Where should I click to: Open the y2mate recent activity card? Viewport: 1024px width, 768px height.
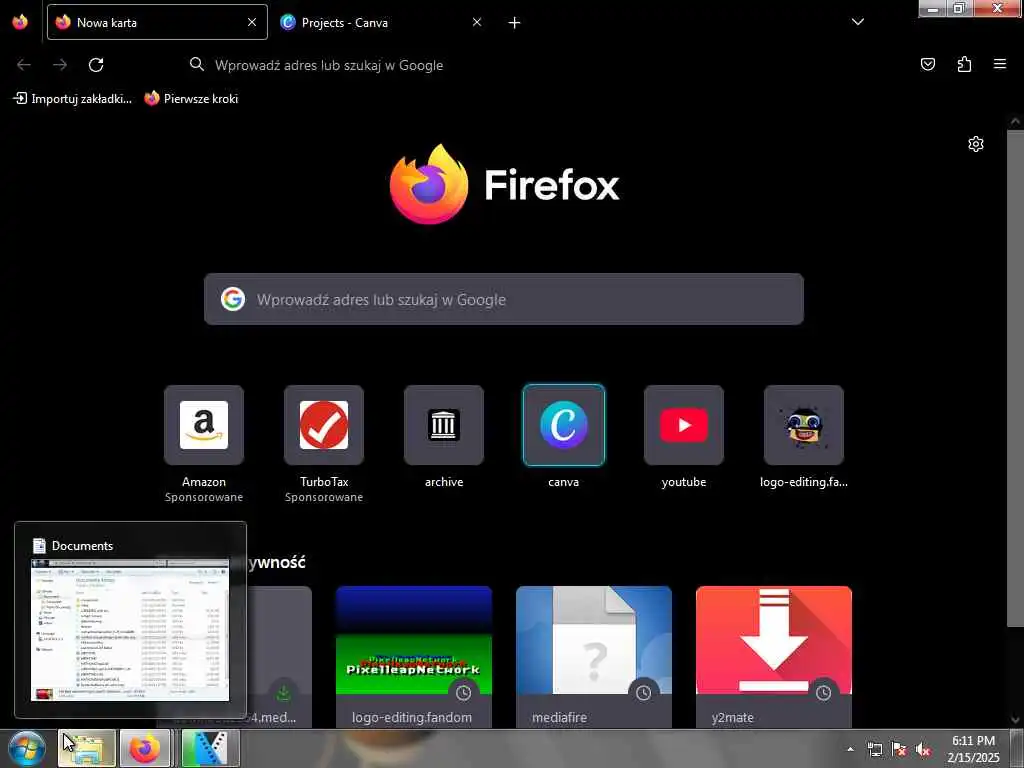click(774, 657)
